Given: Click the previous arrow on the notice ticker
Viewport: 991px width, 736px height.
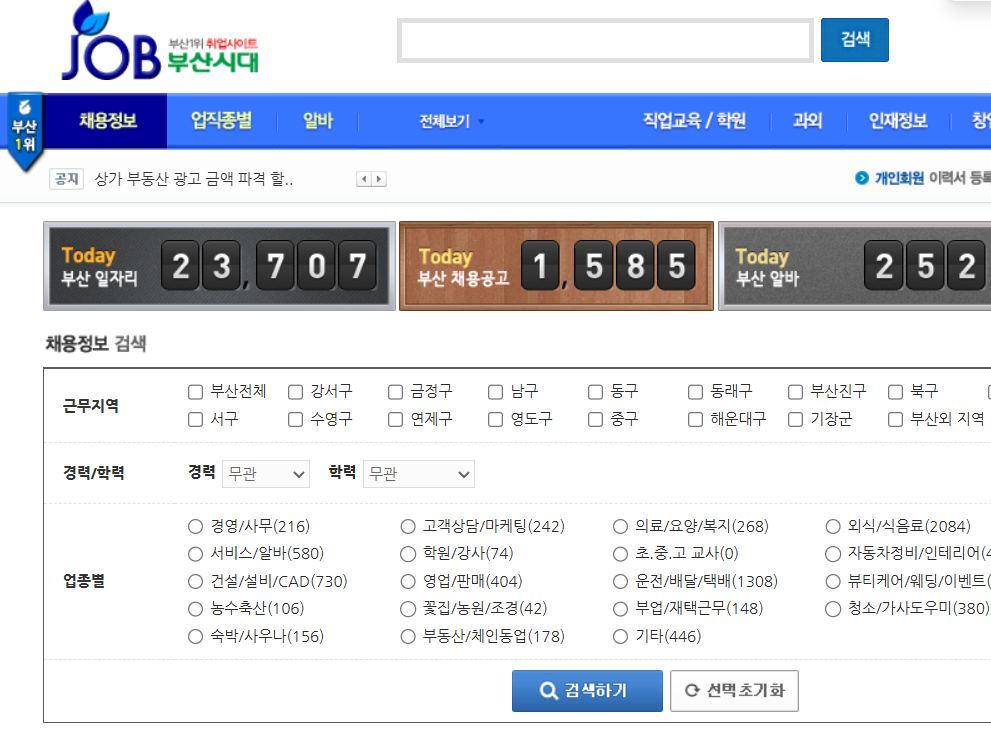Looking at the screenshot, I should (362, 179).
